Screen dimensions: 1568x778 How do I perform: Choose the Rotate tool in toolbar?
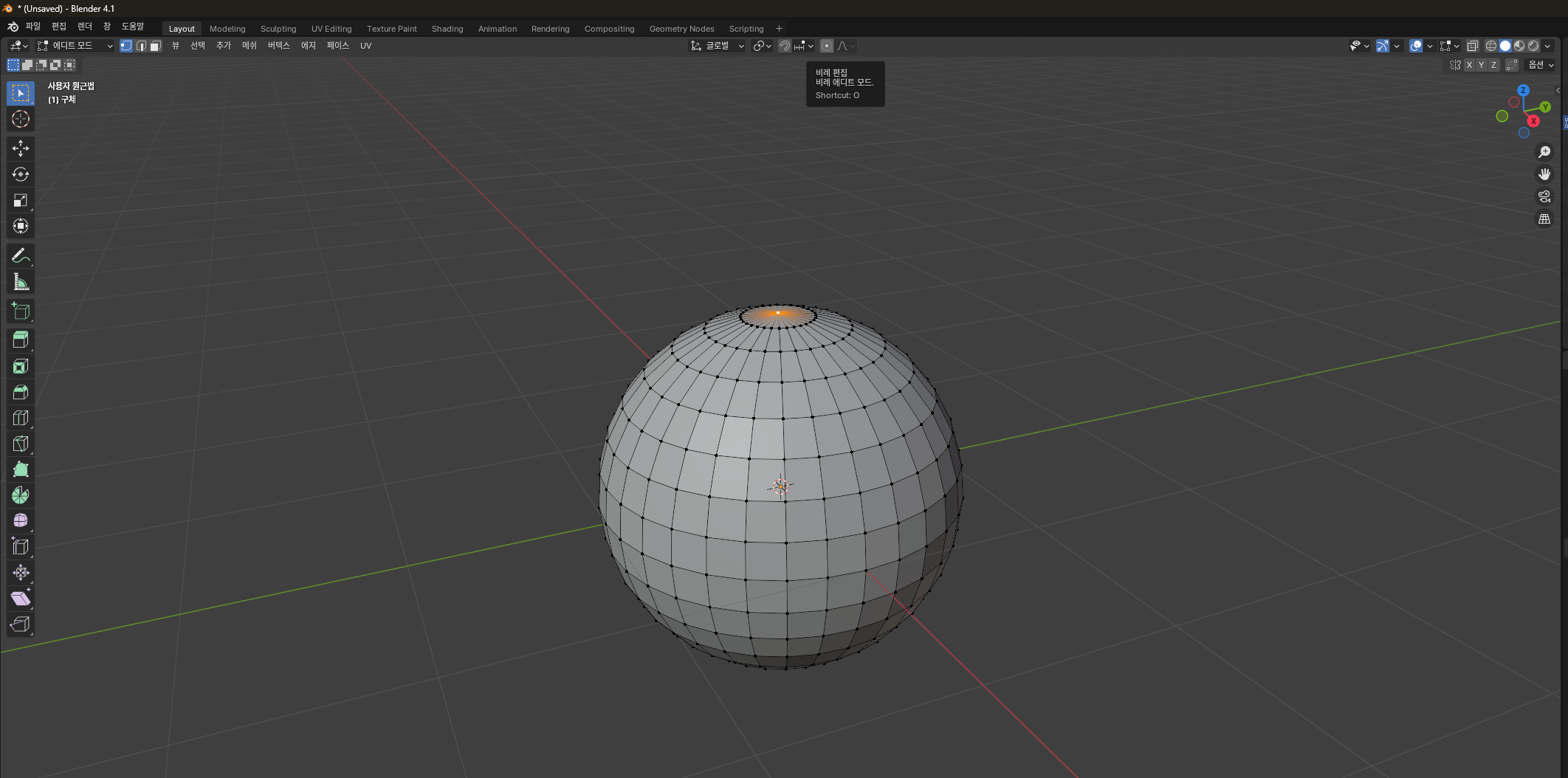pos(21,174)
